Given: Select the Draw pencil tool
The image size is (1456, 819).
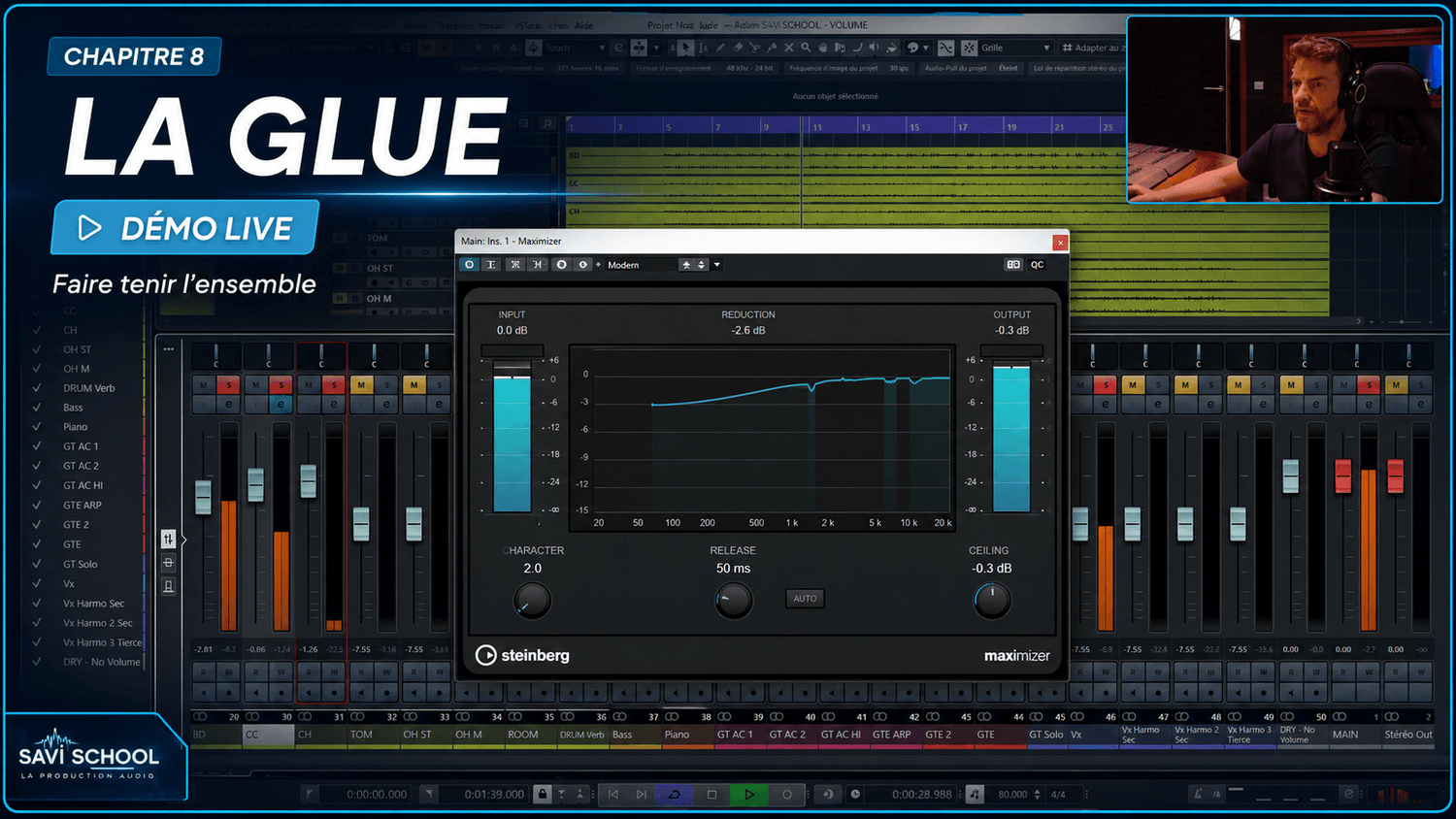Looking at the screenshot, I should pos(720,48).
